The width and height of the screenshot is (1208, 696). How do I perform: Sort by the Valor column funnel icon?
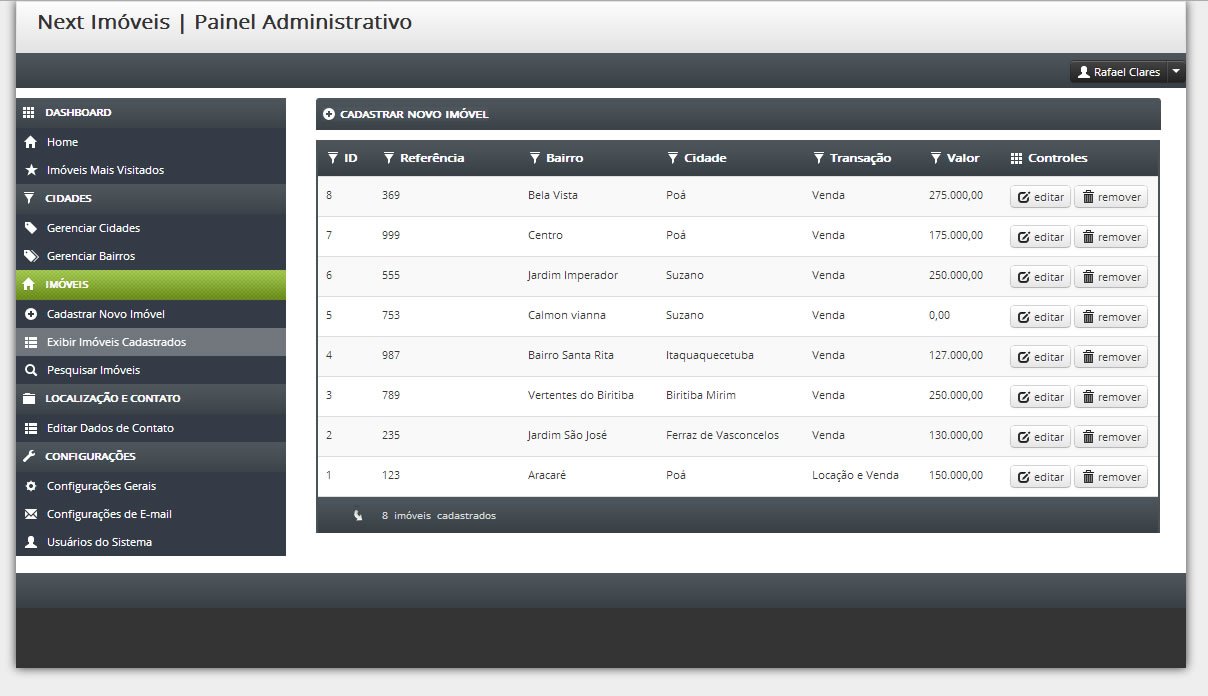936,158
